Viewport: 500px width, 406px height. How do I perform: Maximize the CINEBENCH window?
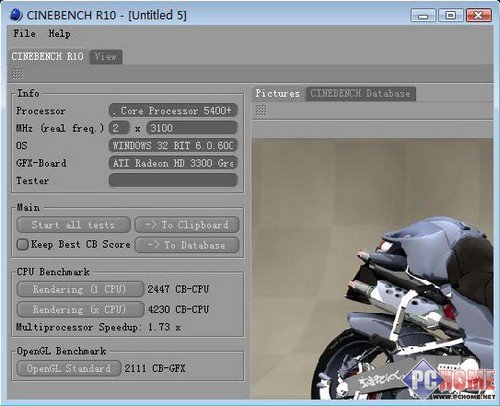(x=450, y=15)
